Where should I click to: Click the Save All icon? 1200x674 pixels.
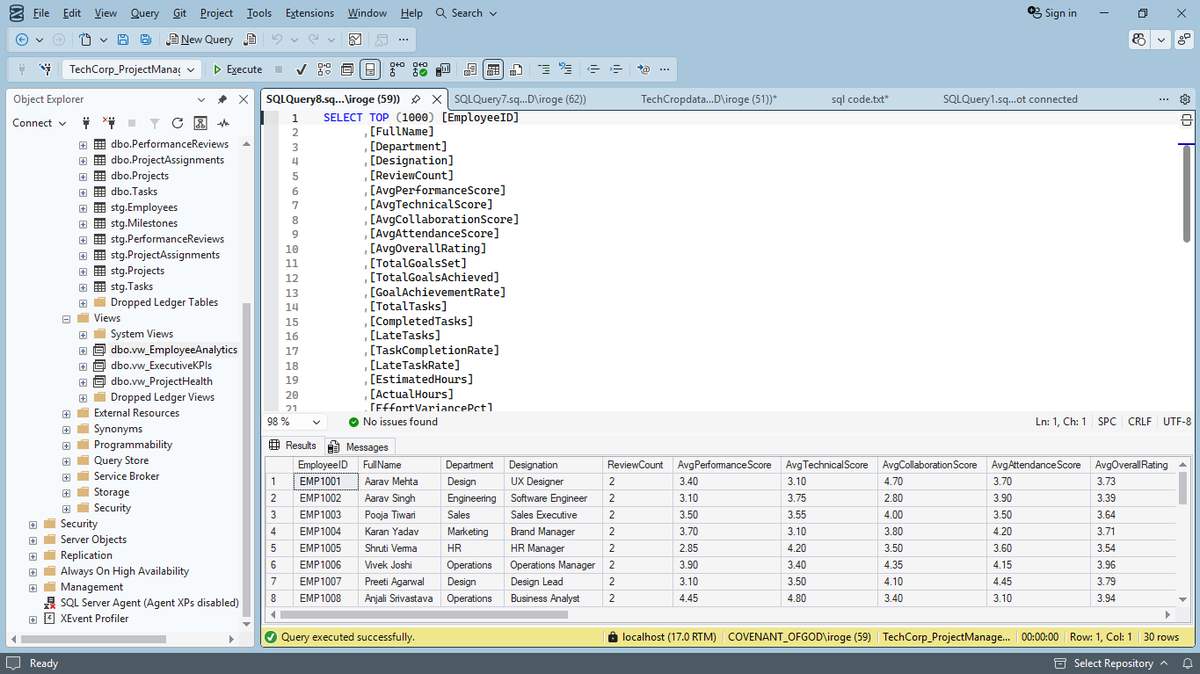tap(146, 40)
